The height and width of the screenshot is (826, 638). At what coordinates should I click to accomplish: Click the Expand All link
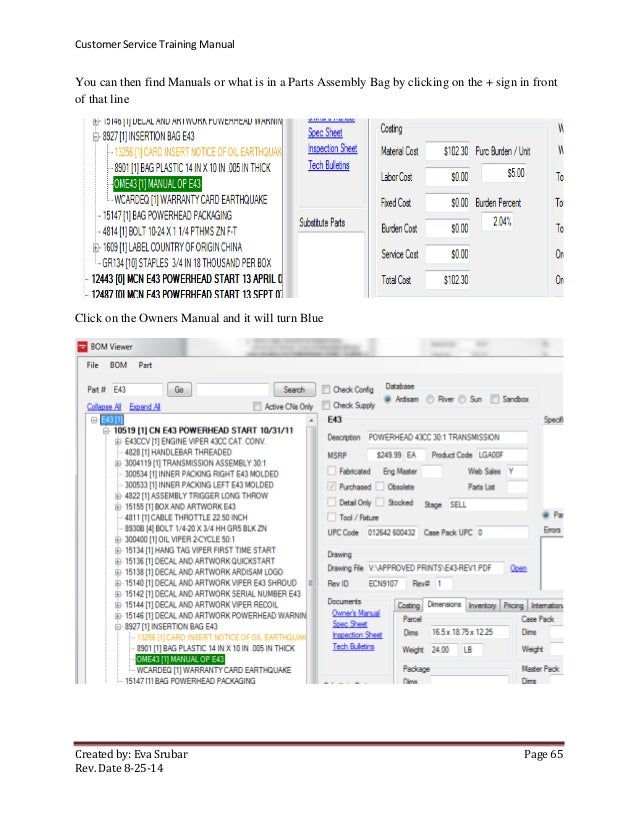145,407
